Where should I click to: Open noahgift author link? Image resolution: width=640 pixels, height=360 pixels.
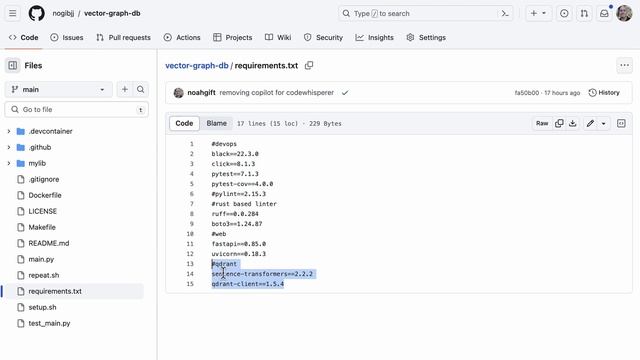pos(201,93)
